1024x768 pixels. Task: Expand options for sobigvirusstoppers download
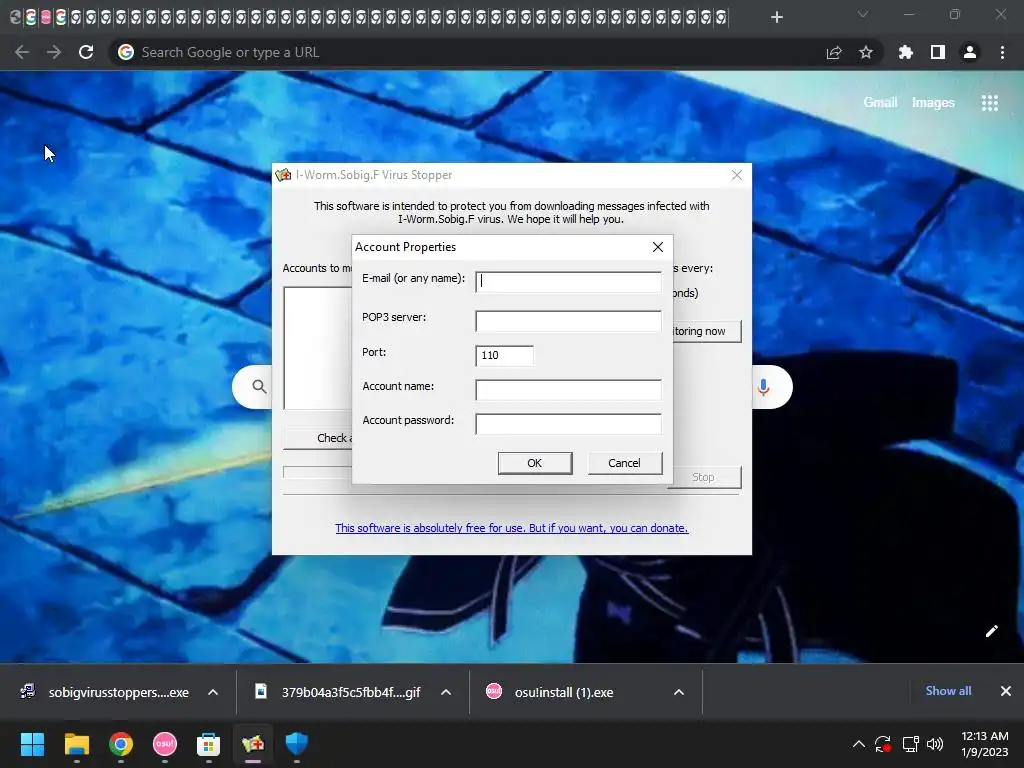click(x=213, y=692)
